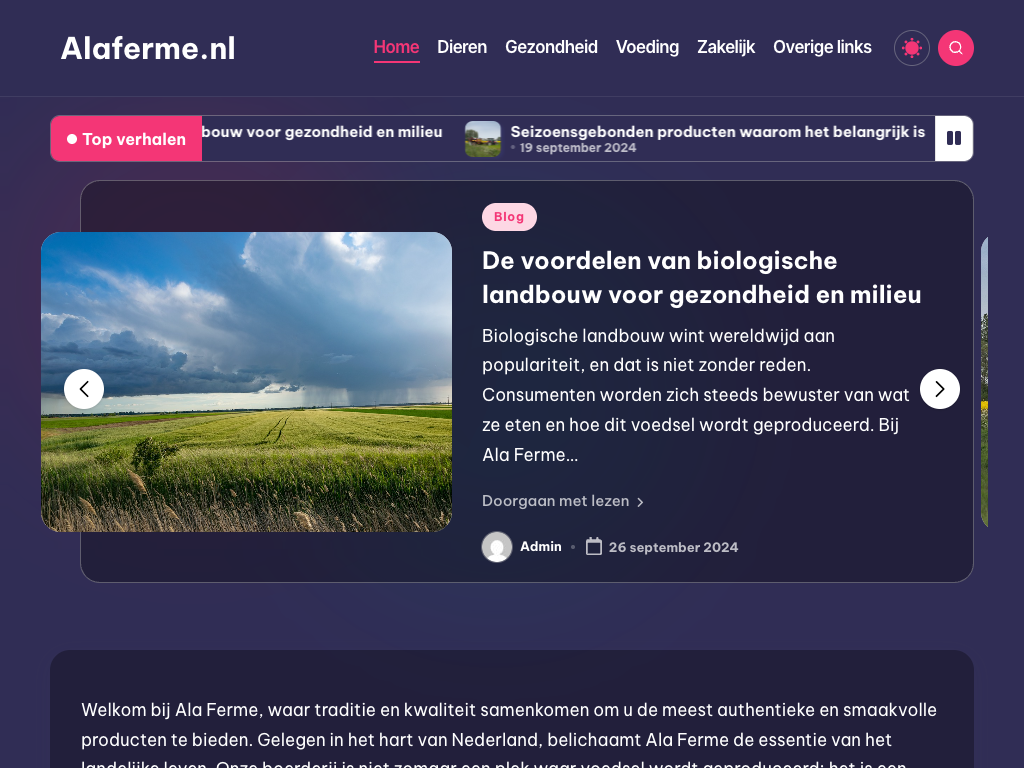The image size is (1024, 768).
Task: Open the biologische landbouw article title
Action: [701, 277]
